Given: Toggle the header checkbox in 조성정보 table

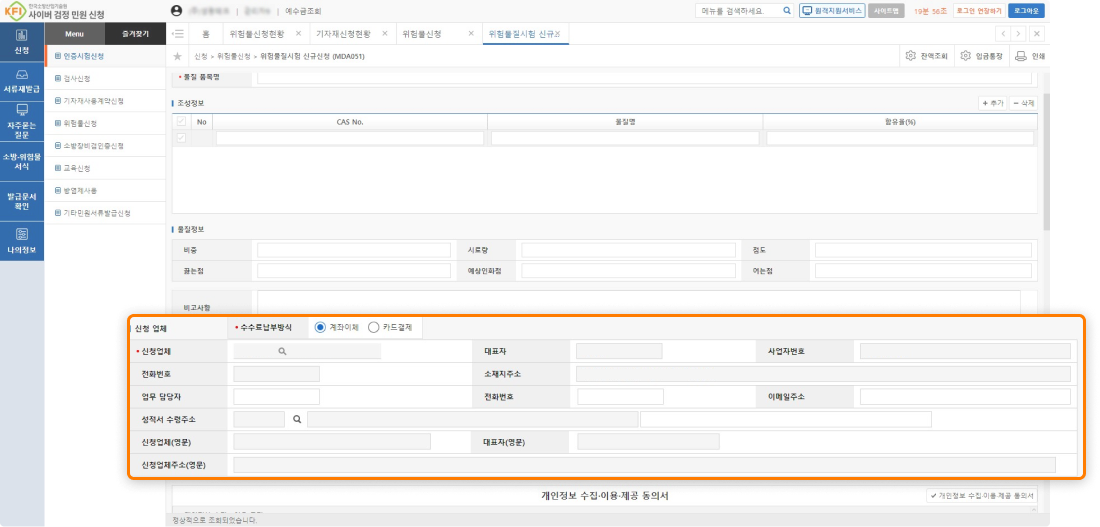Looking at the screenshot, I should [181, 121].
